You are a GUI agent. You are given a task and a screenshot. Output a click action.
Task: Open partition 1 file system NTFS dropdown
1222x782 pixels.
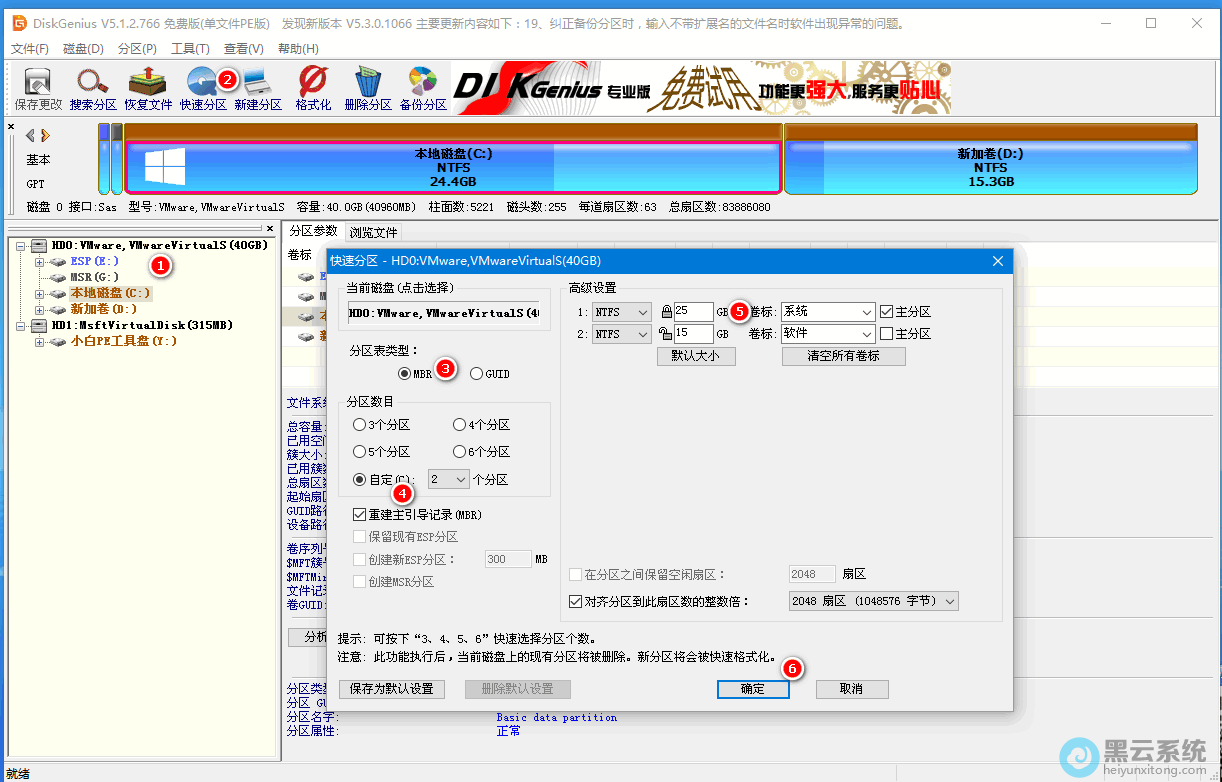(621, 312)
